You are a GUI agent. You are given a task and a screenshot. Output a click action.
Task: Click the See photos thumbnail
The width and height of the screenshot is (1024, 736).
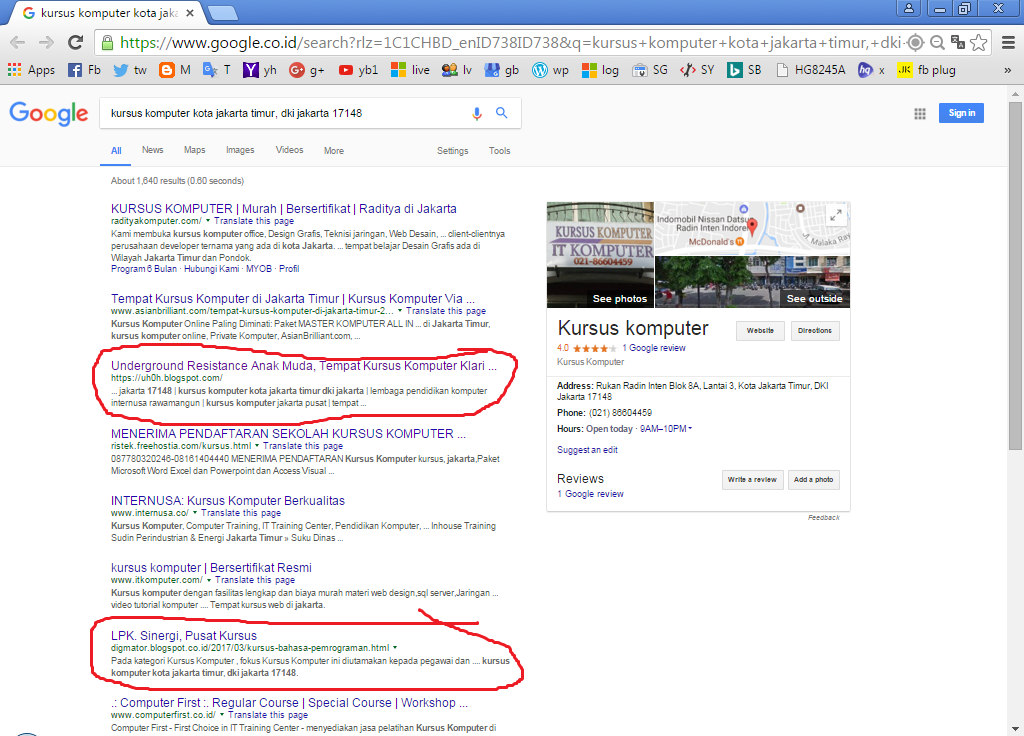pyautogui.click(x=600, y=255)
